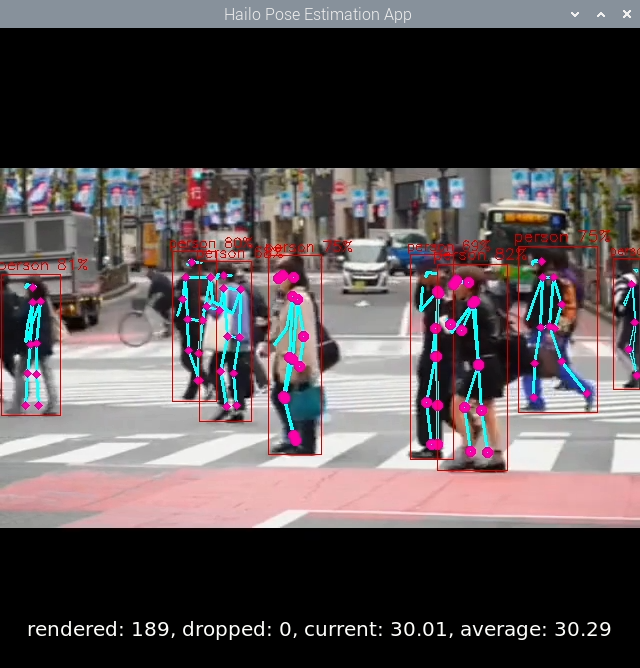Close the Hailo Pose Estimation App window

pyautogui.click(x=627, y=14)
